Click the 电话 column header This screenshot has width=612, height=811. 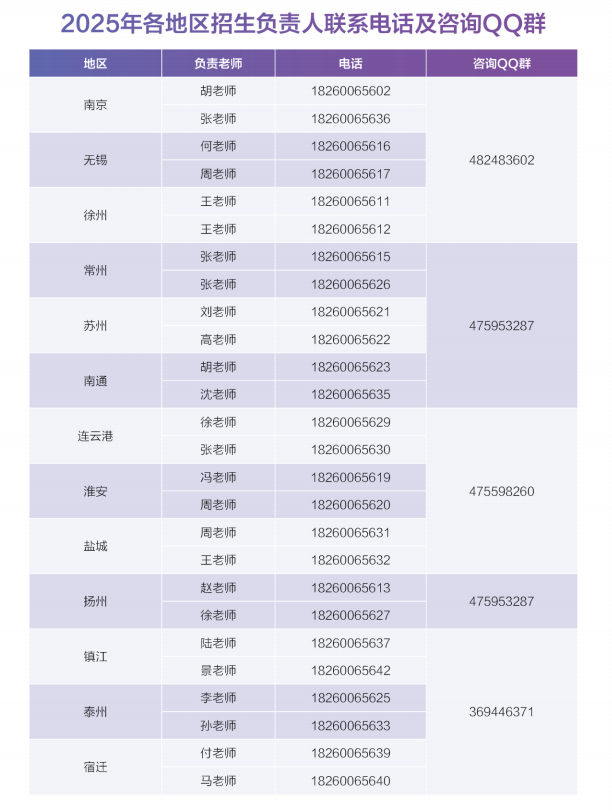pos(350,63)
